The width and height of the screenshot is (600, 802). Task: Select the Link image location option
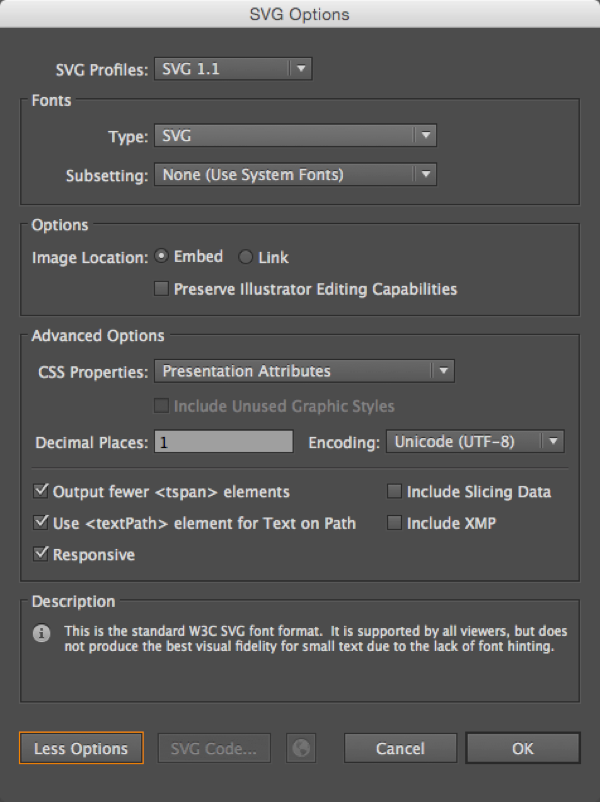tap(245, 257)
